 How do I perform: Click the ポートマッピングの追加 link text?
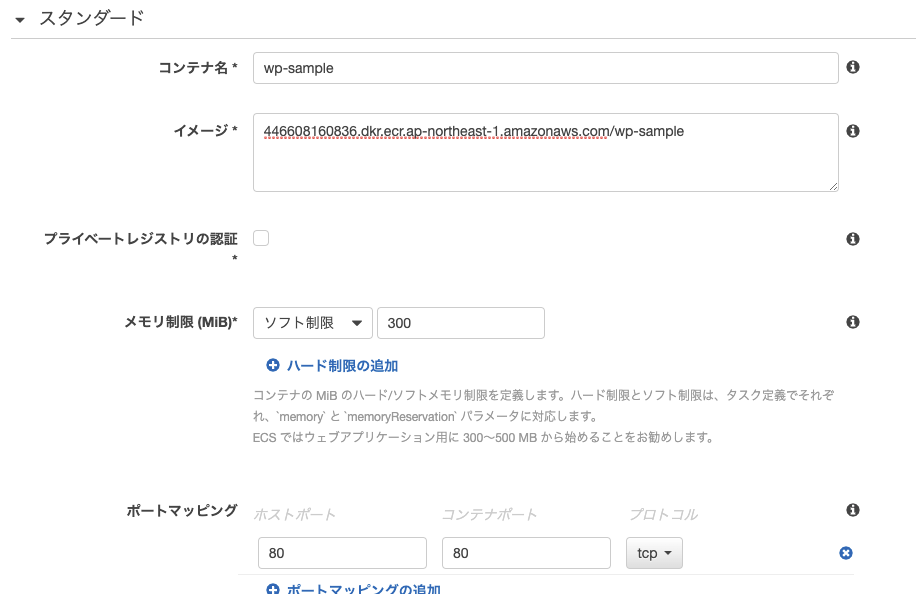click(363, 589)
